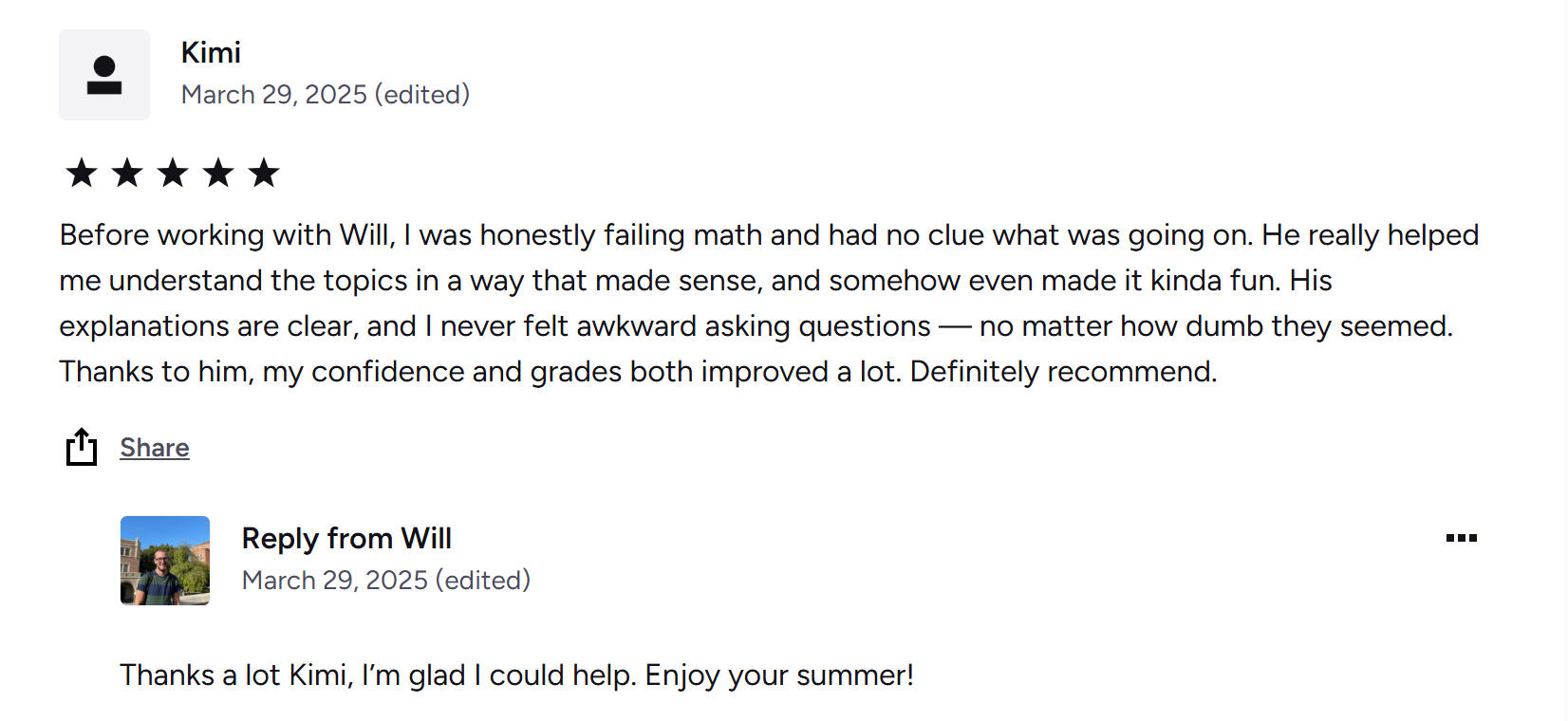The height and width of the screenshot is (721, 1568).
Task: Click the March 29, 2025 date under Kimi
Action: (273, 95)
